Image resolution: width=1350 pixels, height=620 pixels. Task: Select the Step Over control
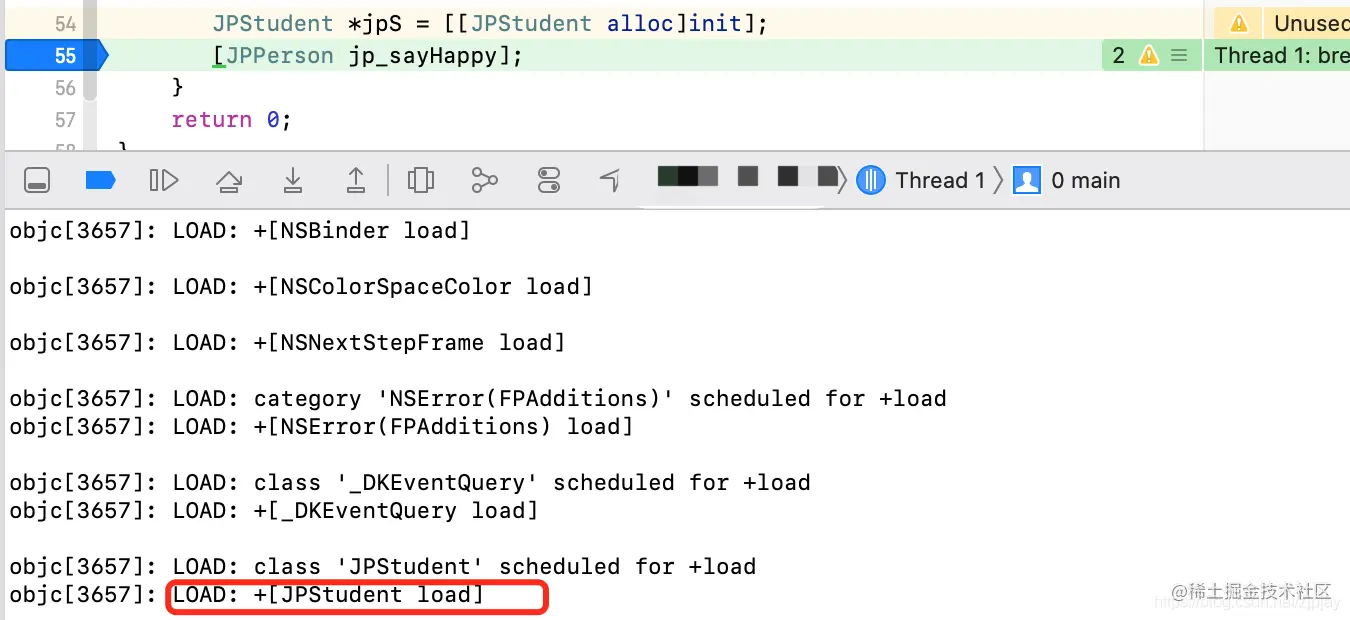click(229, 180)
